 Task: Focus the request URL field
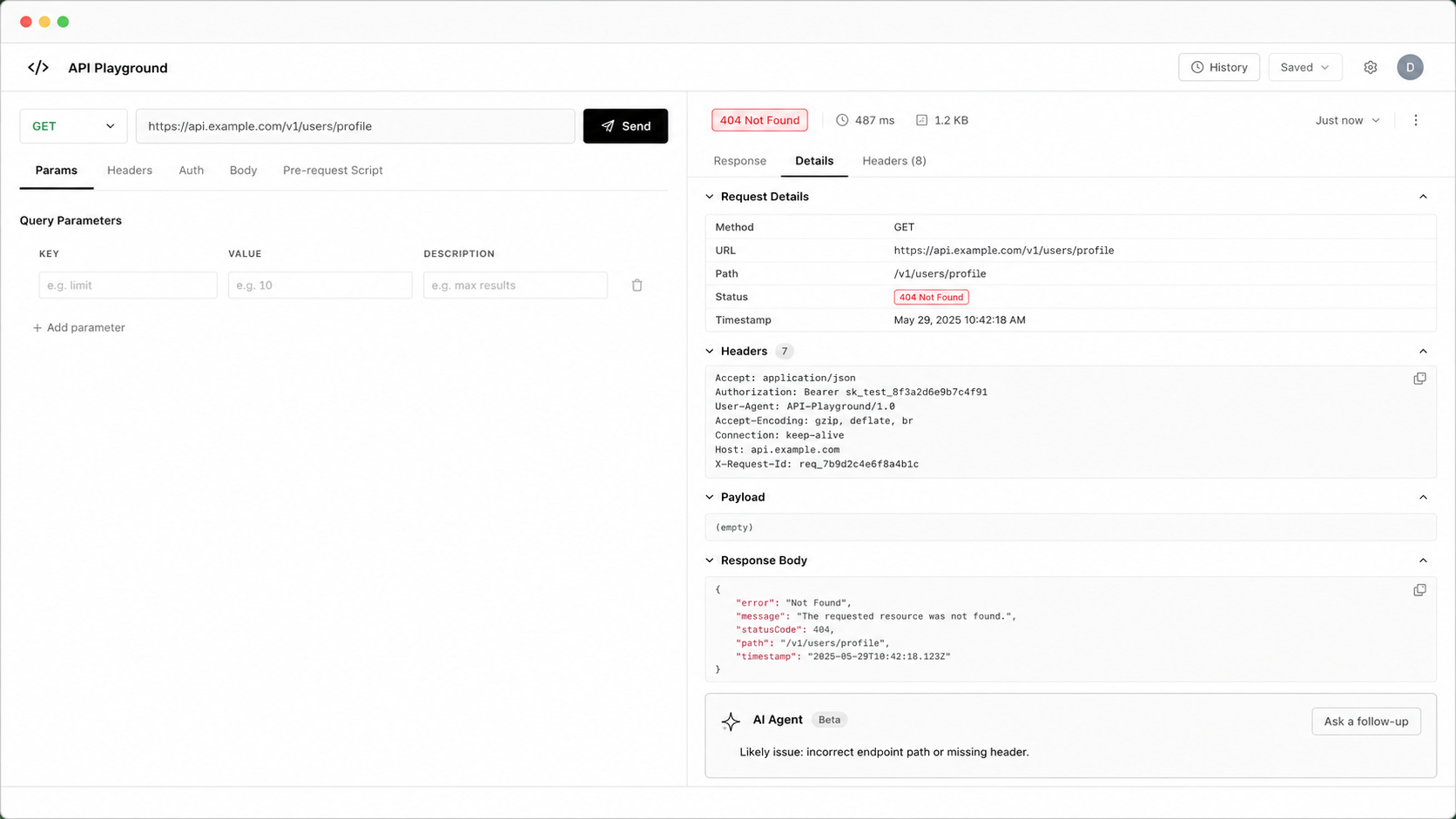(355, 126)
